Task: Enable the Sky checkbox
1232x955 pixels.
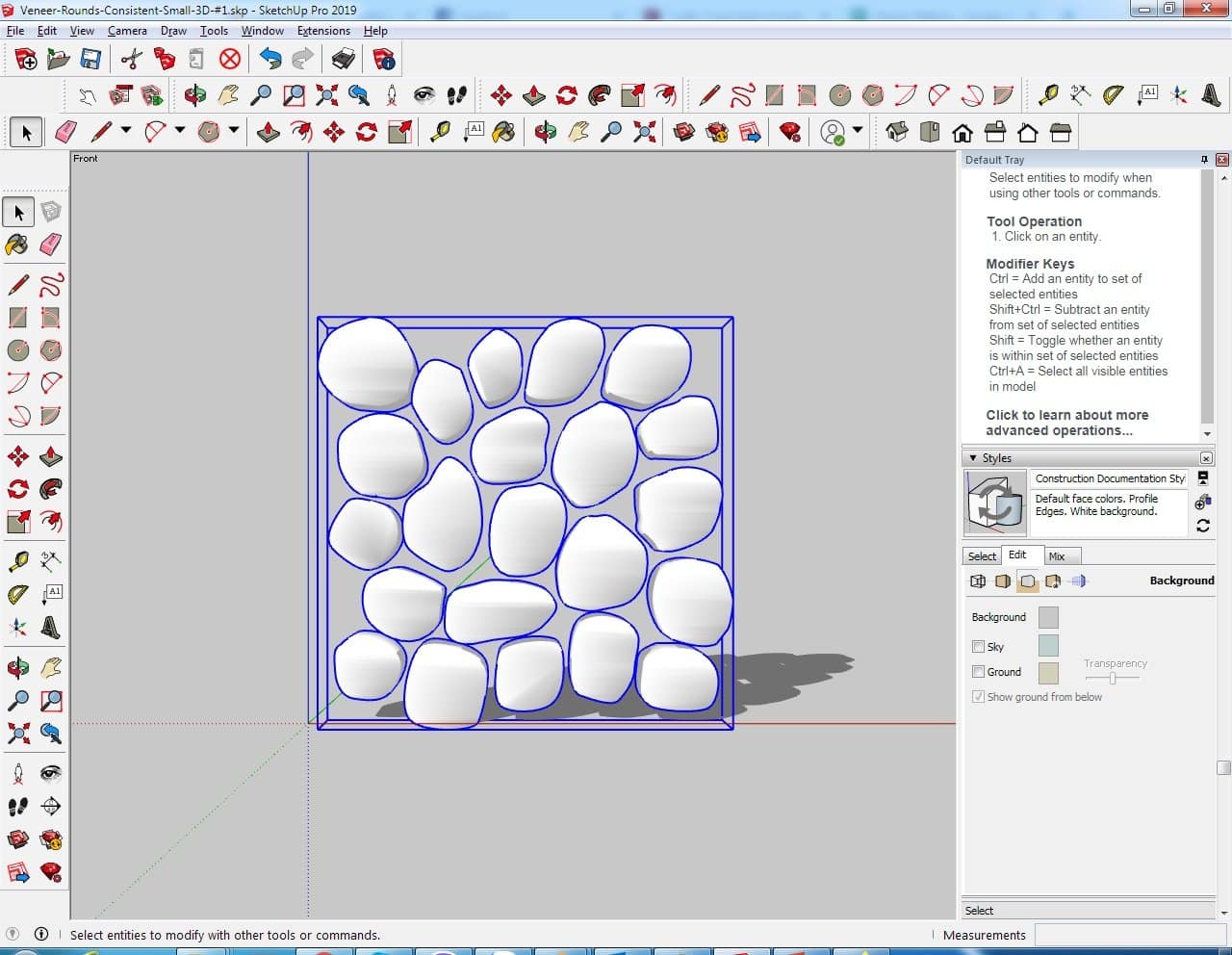Action: [x=978, y=647]
